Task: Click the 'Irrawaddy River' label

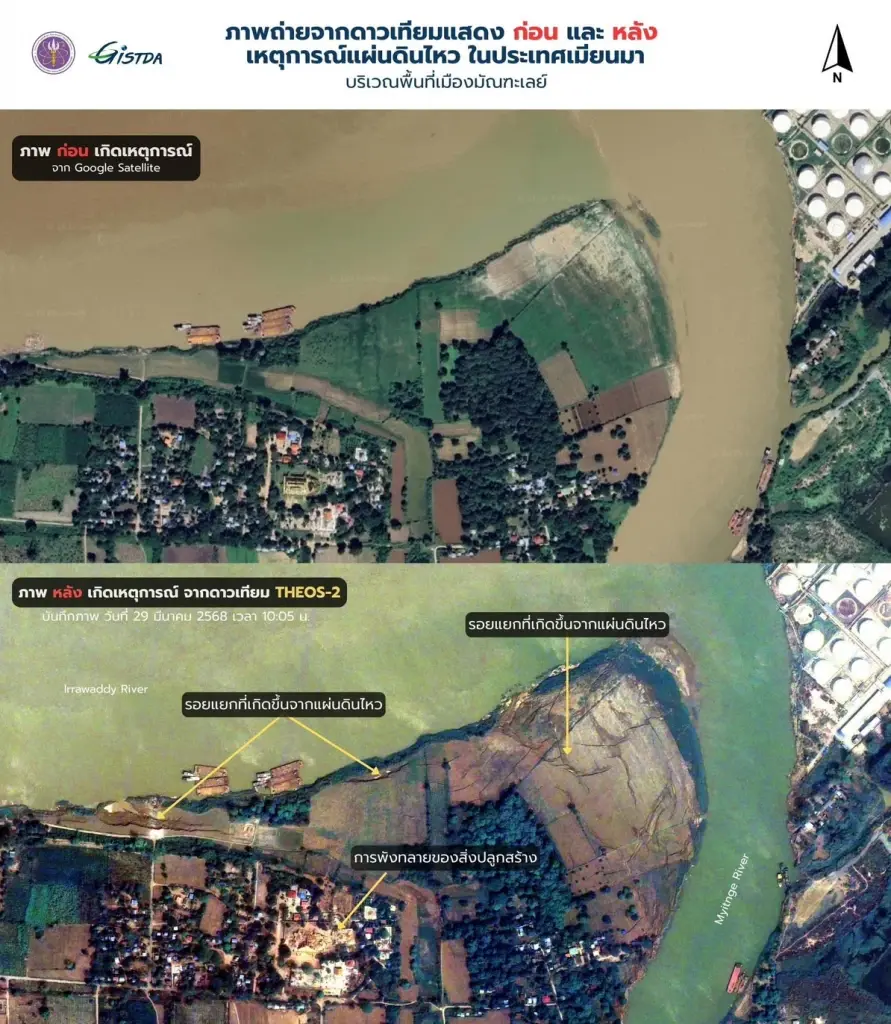Action: pos(106,688)
